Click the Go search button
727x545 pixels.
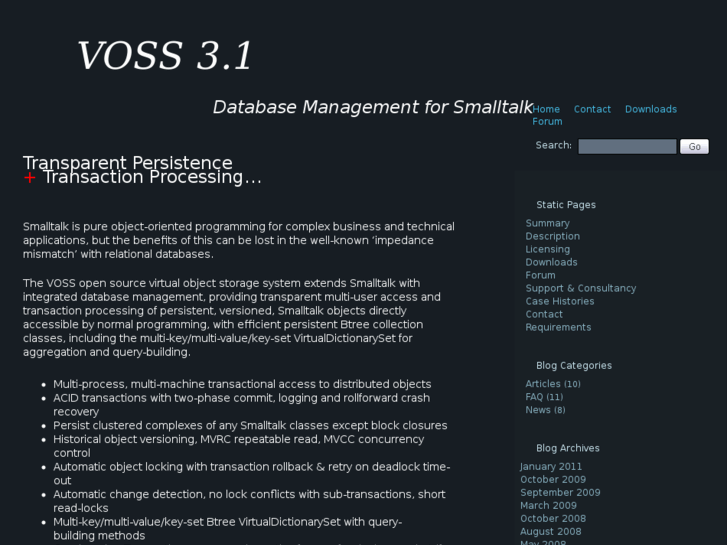coord(694,147)
